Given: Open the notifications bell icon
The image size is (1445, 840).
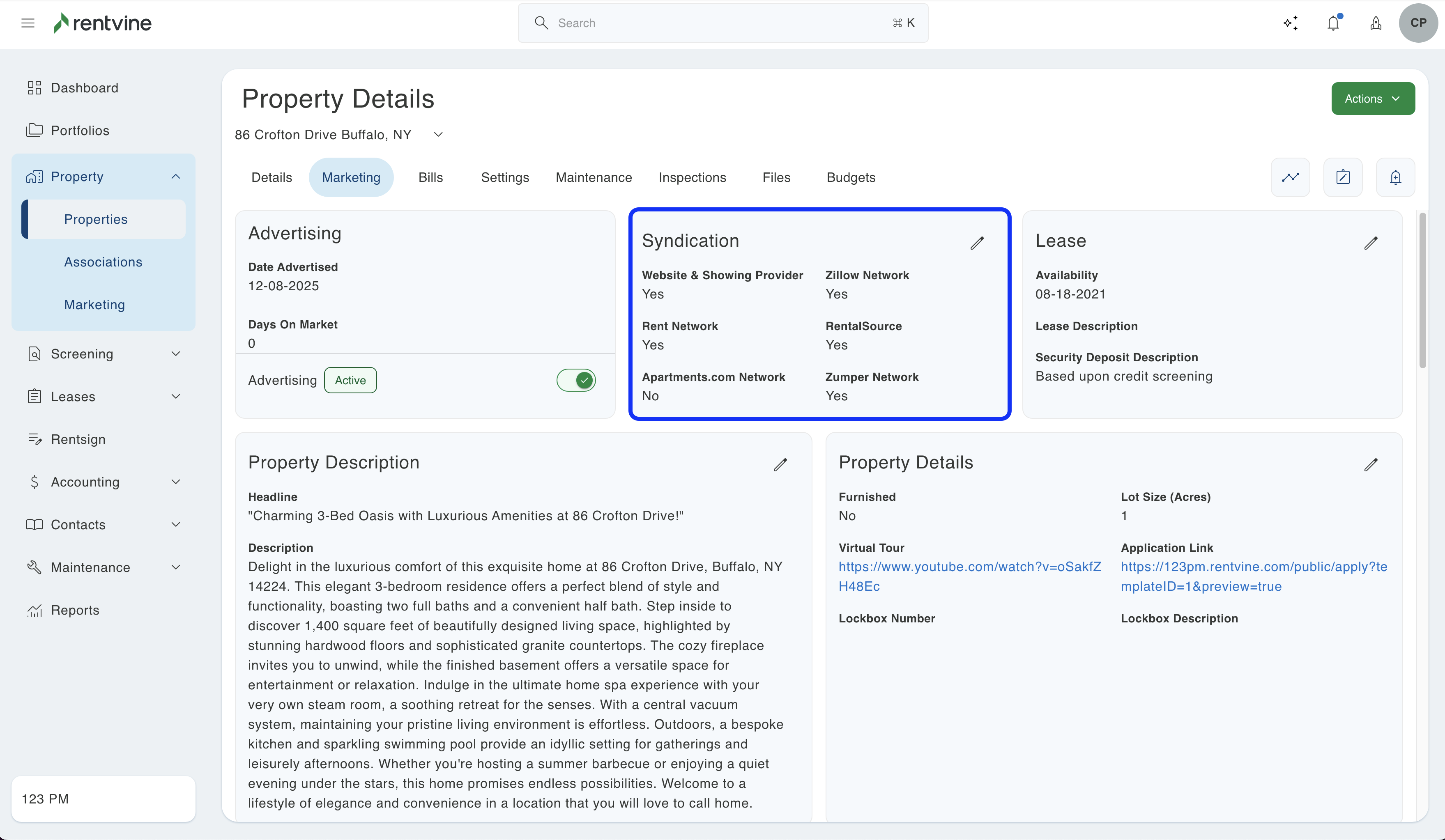Looking at the screenshot, I should 1333,23.
